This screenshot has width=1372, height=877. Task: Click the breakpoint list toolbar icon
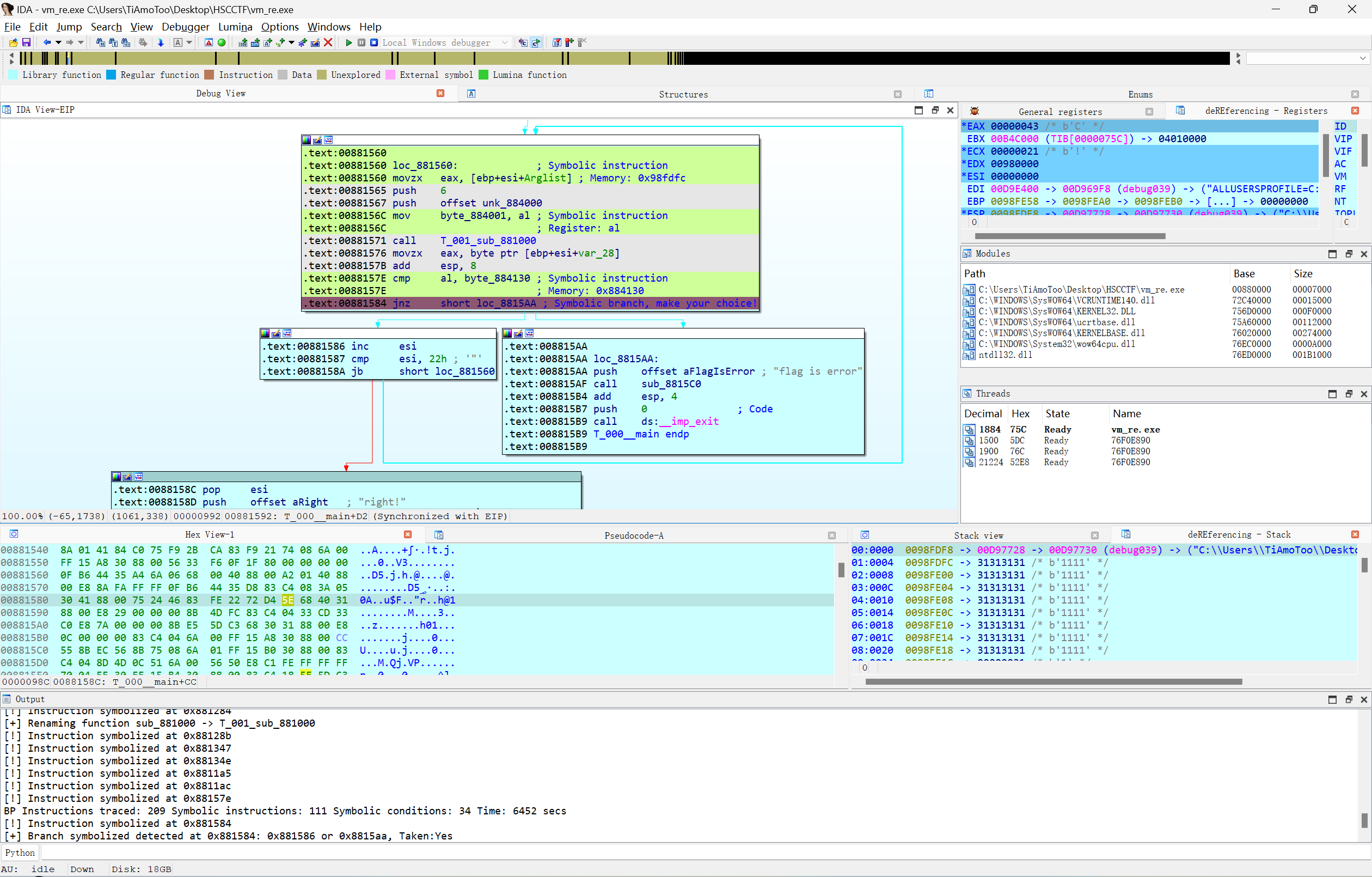tap(556, 42)
